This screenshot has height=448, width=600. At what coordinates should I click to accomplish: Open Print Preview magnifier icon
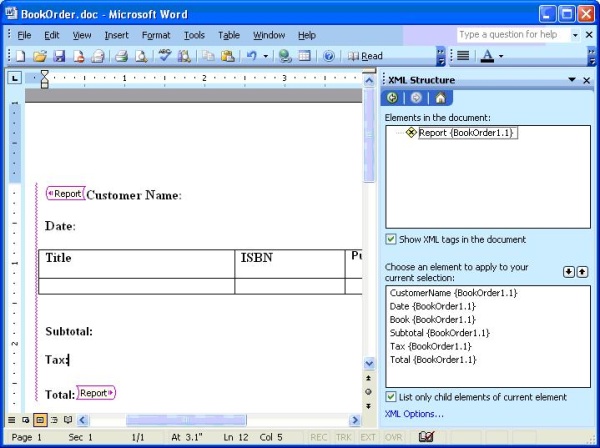(141, 56)
